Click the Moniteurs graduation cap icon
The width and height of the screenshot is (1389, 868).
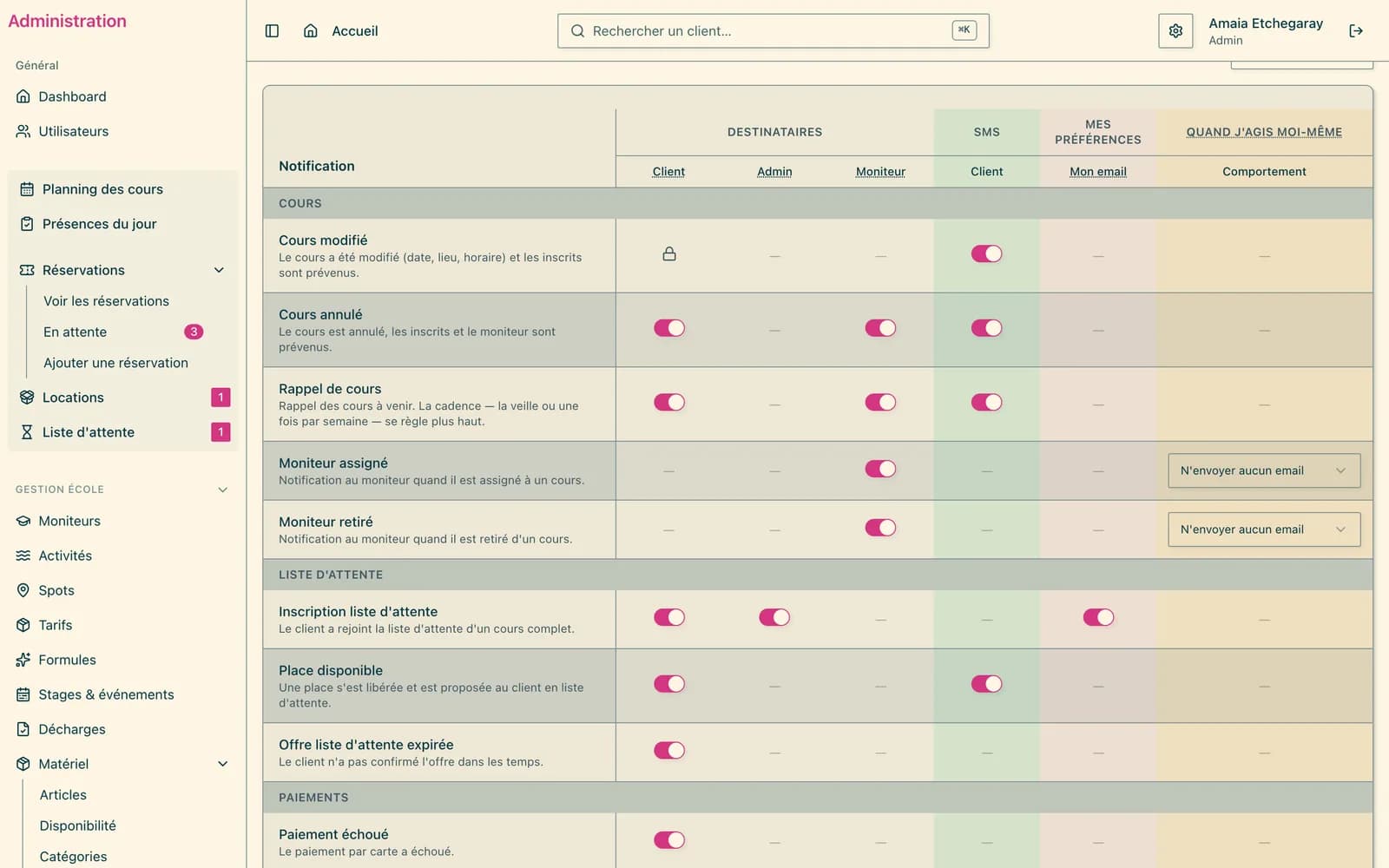tap(23, 521)
